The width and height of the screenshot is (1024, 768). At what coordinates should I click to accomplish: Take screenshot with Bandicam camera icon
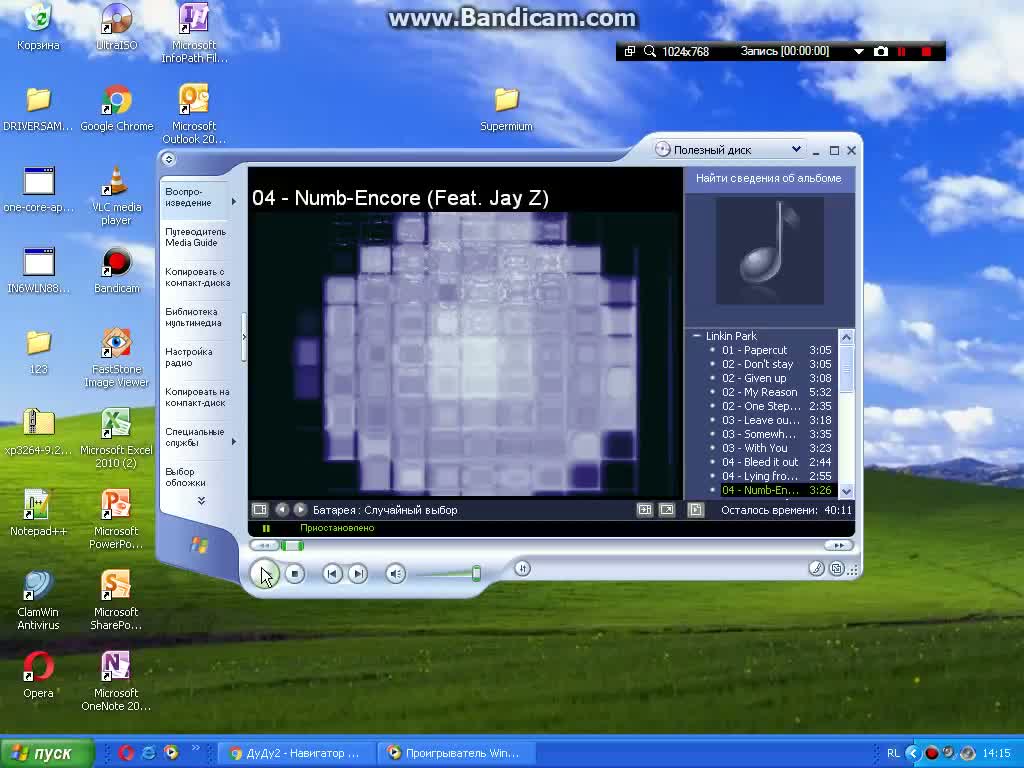tap(881, 51)
